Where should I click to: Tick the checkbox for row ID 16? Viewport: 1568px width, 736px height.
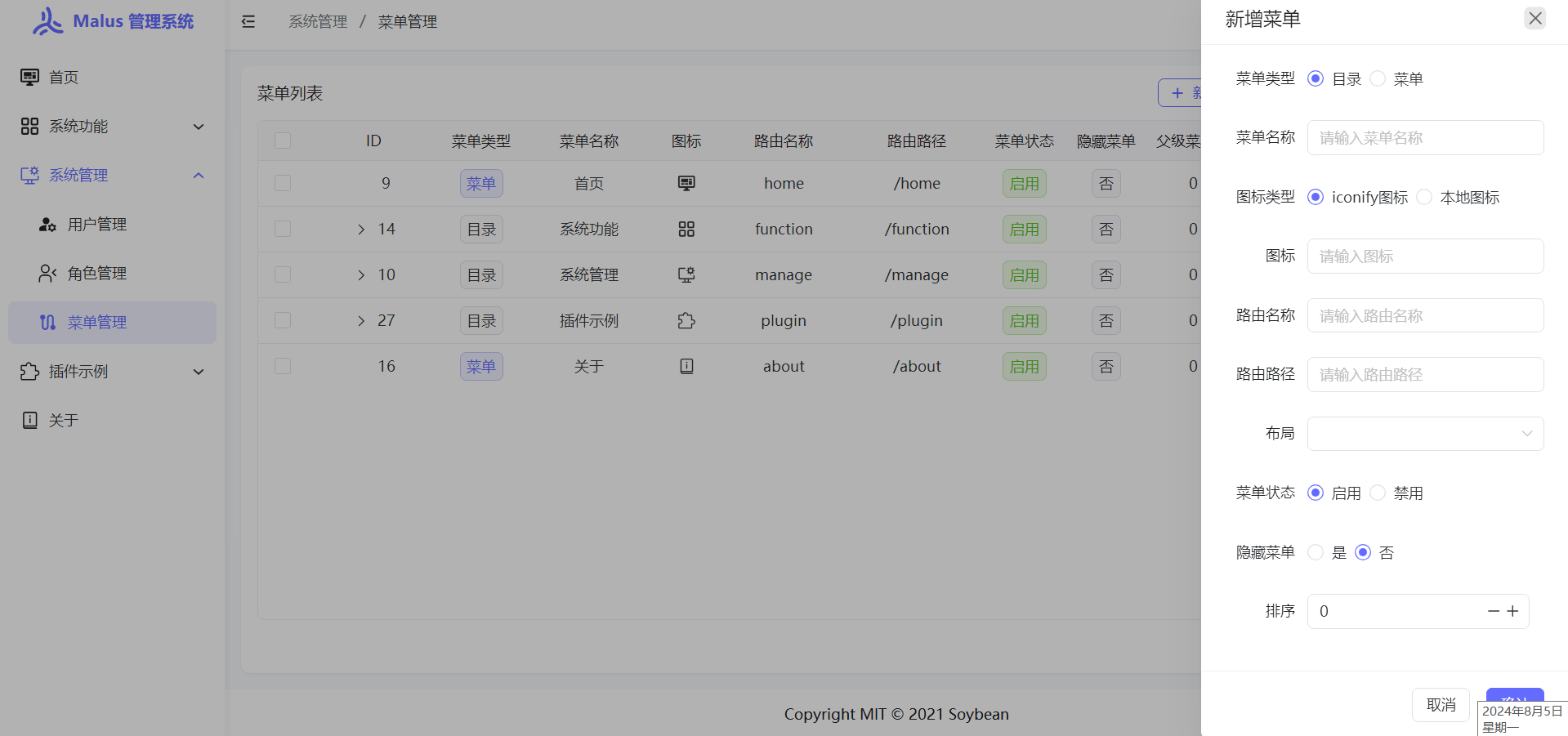(283, 366)
